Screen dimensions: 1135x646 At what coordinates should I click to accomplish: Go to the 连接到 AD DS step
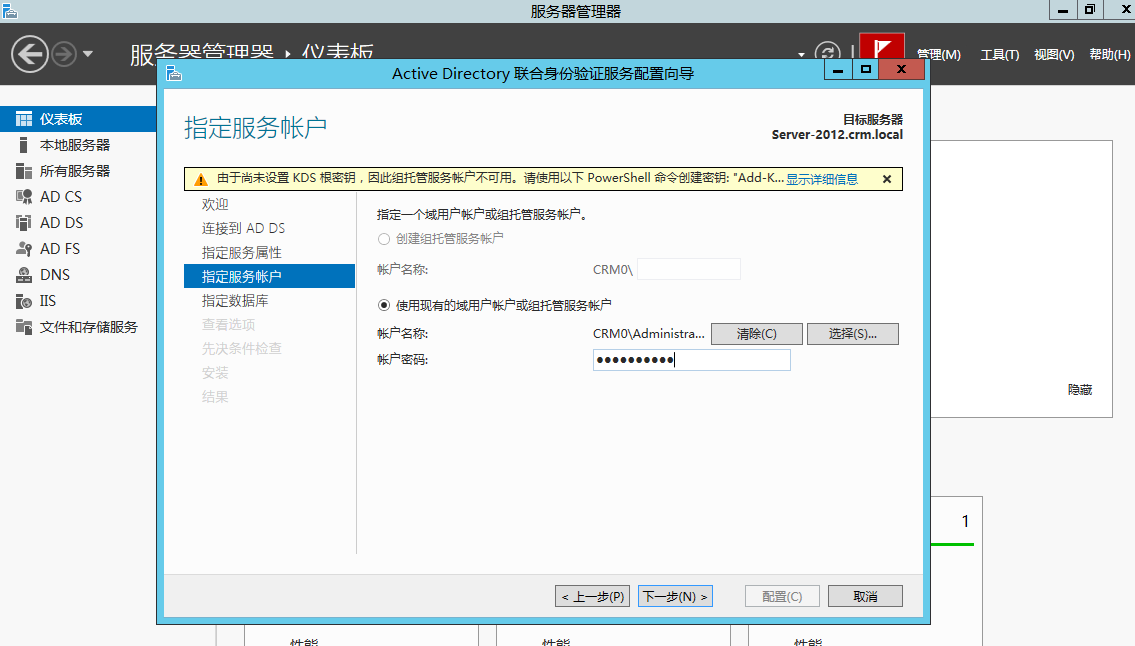coord(243,228)
